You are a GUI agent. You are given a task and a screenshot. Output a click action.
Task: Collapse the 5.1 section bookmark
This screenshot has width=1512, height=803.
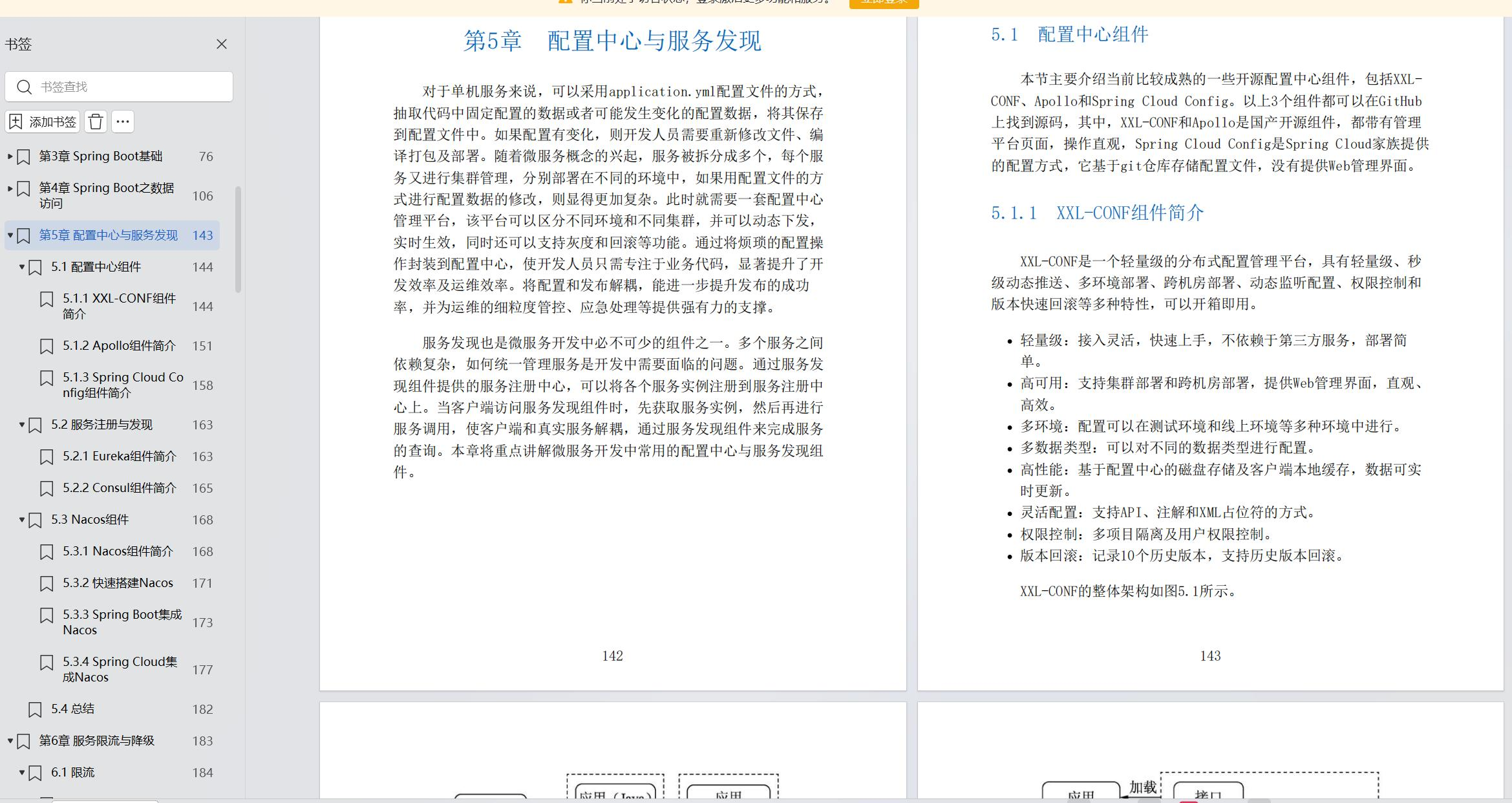click(22, 267)
